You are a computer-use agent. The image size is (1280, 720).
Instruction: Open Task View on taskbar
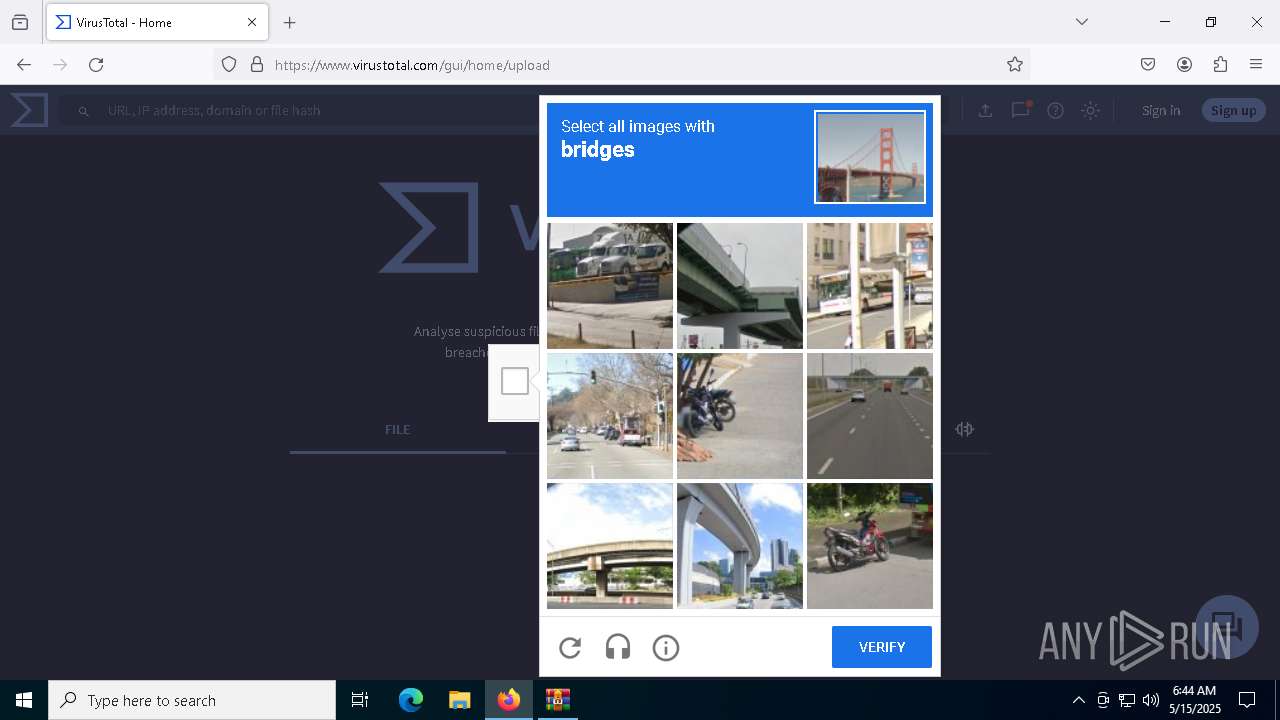(x=360, y=700)
